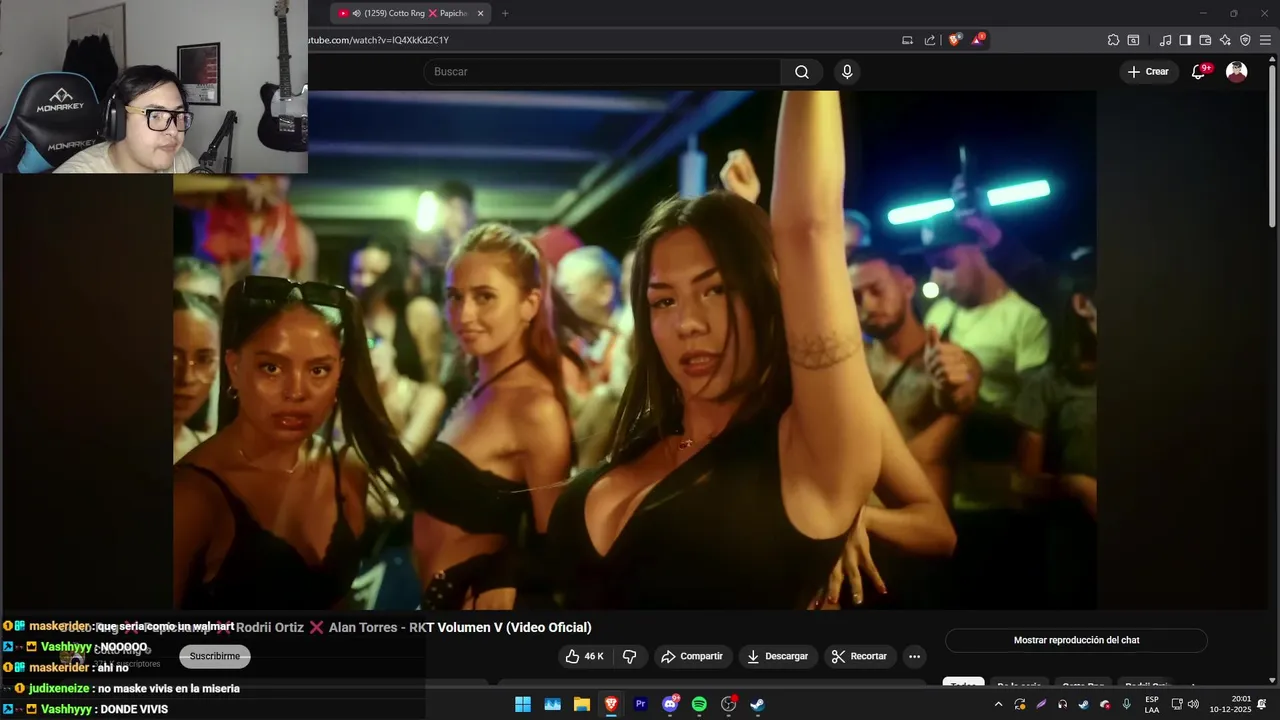The height and width of the screenshot is (720, 1280).
Task: Open Discord from taskbar
Action: tap(670, 704)
